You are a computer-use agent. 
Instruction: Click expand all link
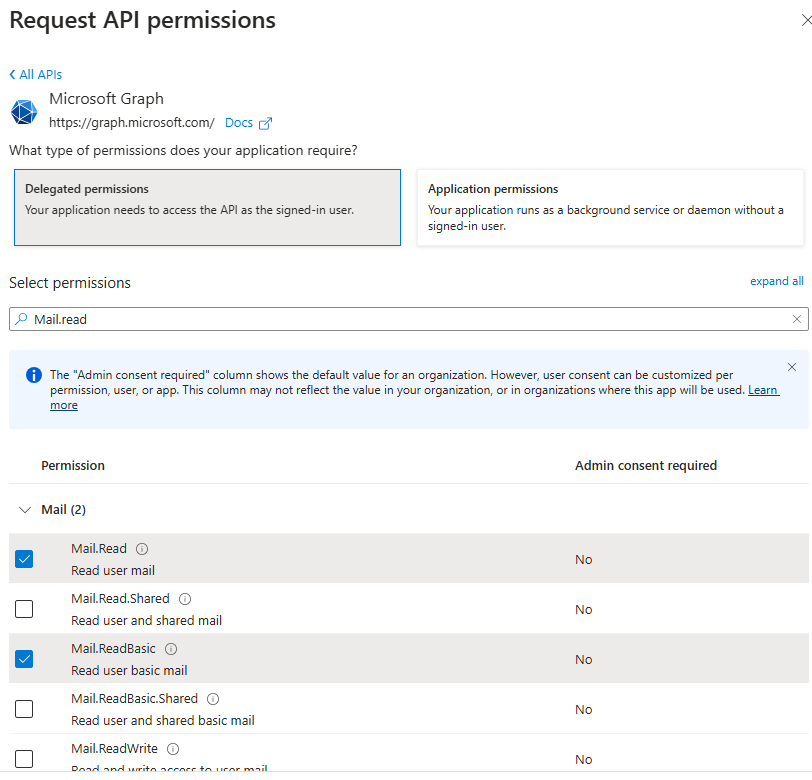[776, 281]
